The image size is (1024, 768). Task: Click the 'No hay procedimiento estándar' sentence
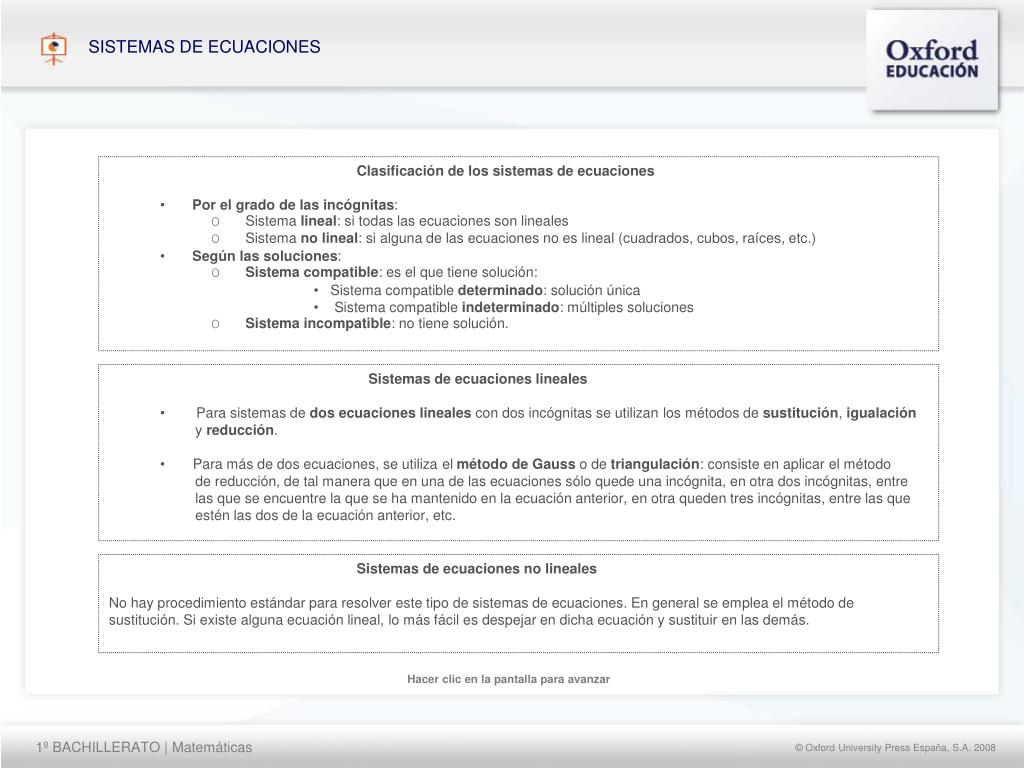(368, 603)
